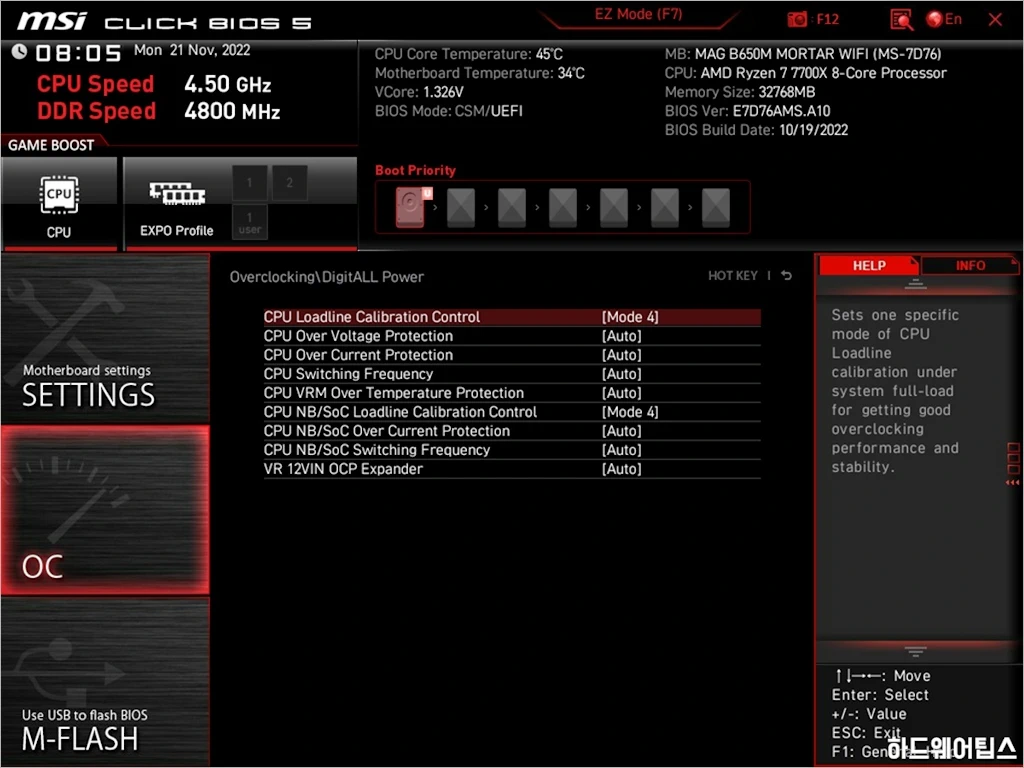Viewport: 1024px width, 768px height.
Task: Click the MSI Click BIOS 5 logo
Action: pyautogui.click(x=165, y=22)
